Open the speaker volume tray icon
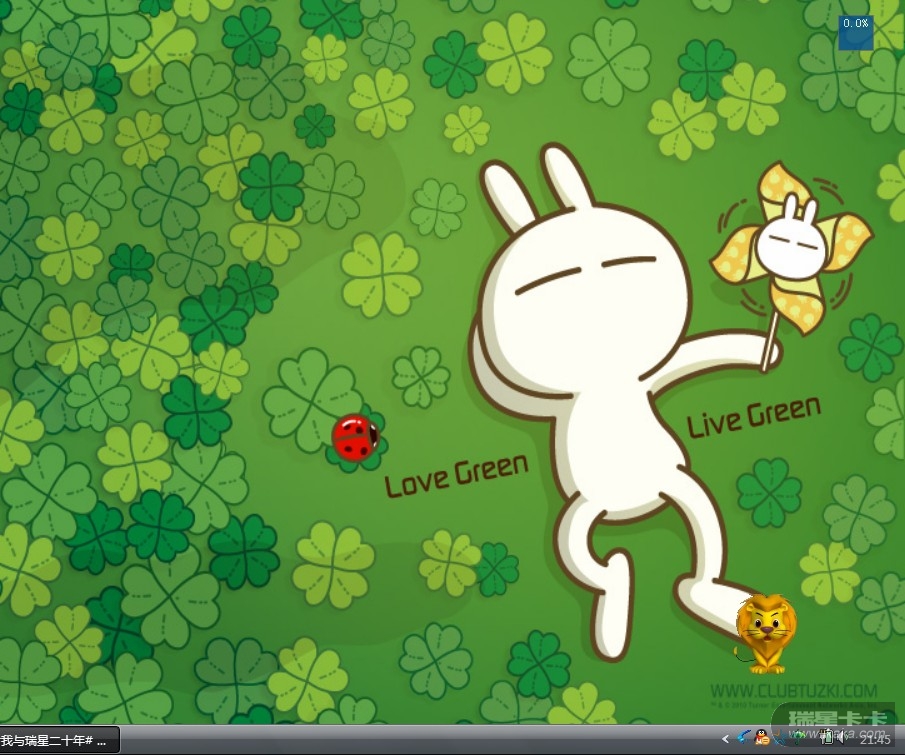The image size is (905, 755). click(x=842, y=737)
